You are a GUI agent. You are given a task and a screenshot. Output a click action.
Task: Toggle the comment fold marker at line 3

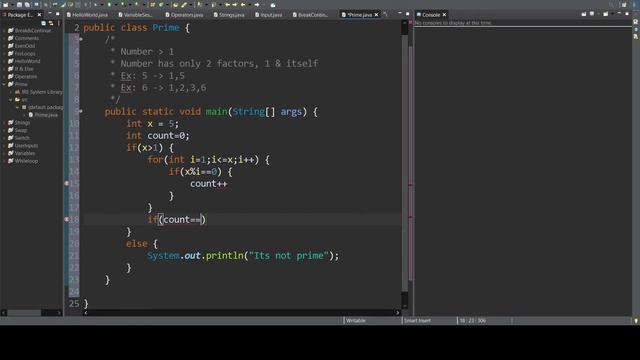point(81,39)
